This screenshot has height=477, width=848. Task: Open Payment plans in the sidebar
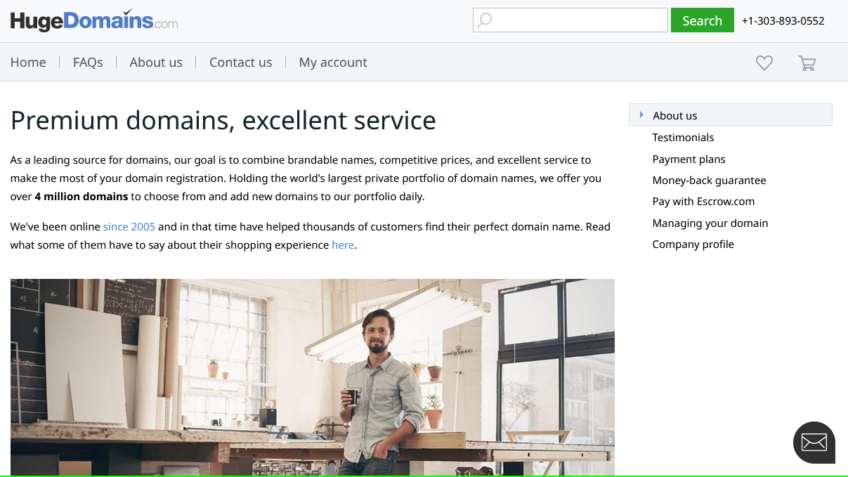pos(689,159)
